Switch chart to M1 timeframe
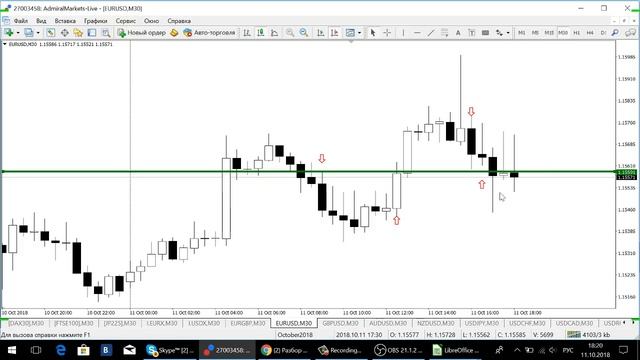The width and height of the screenshot is (640, 360). click(522, 33)
